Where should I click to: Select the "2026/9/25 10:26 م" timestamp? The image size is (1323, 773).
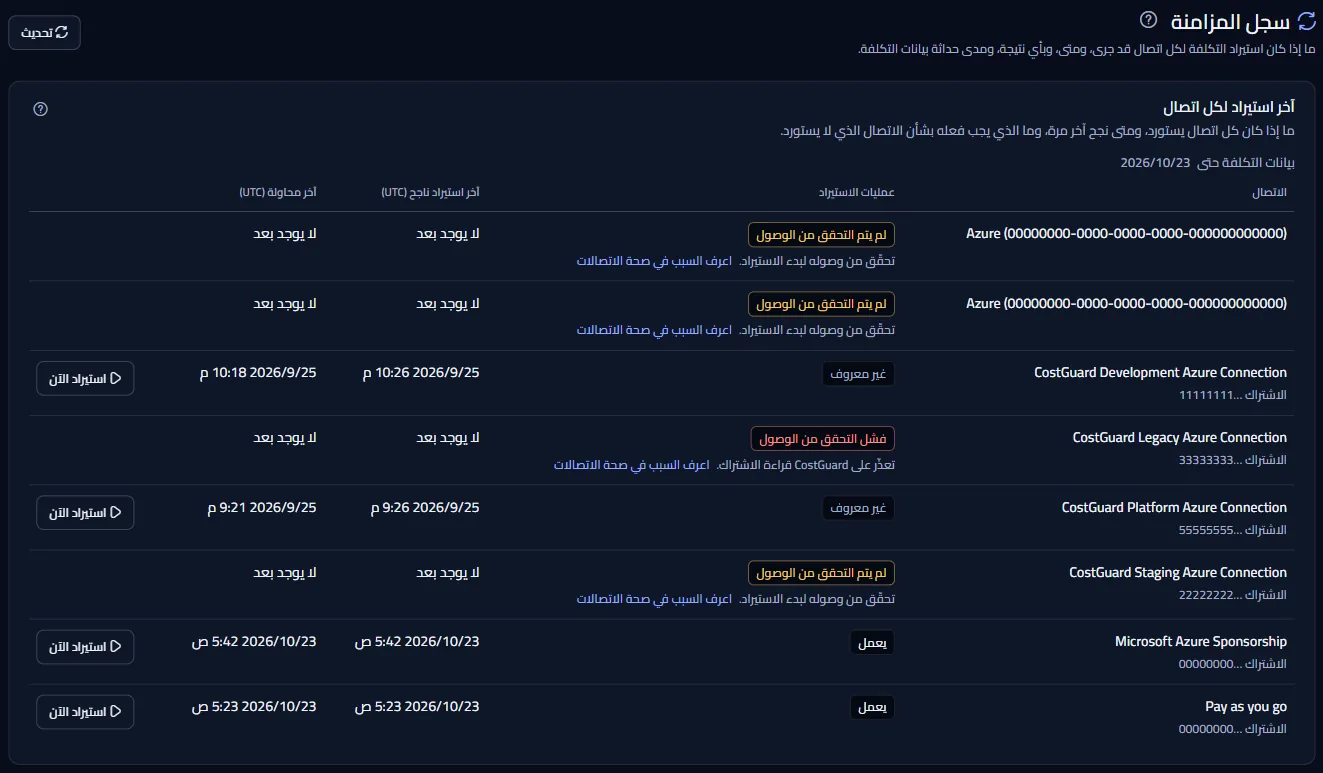[x=421, y=372]
